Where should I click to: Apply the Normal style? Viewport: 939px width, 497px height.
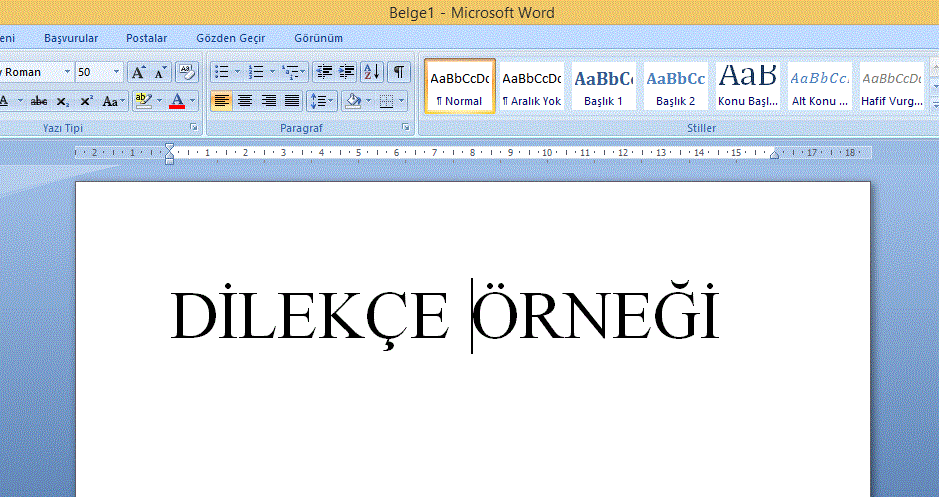click(x=460, y=86)
